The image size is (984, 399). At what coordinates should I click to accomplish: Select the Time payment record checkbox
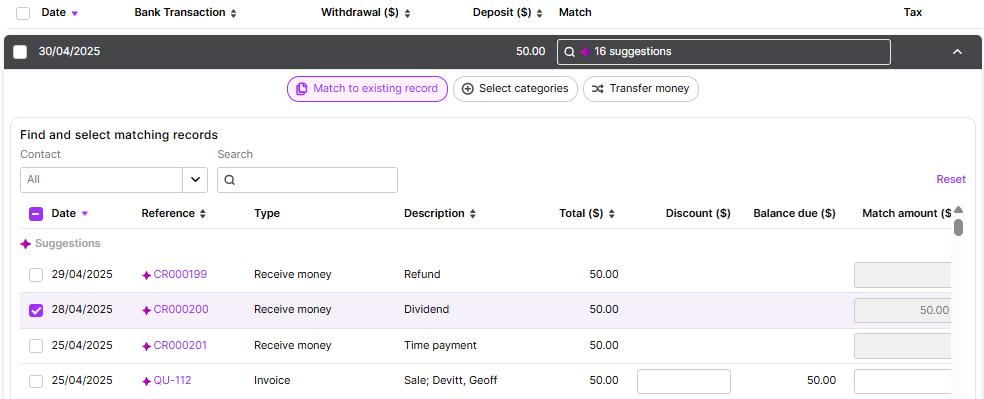tap(36, 346)
